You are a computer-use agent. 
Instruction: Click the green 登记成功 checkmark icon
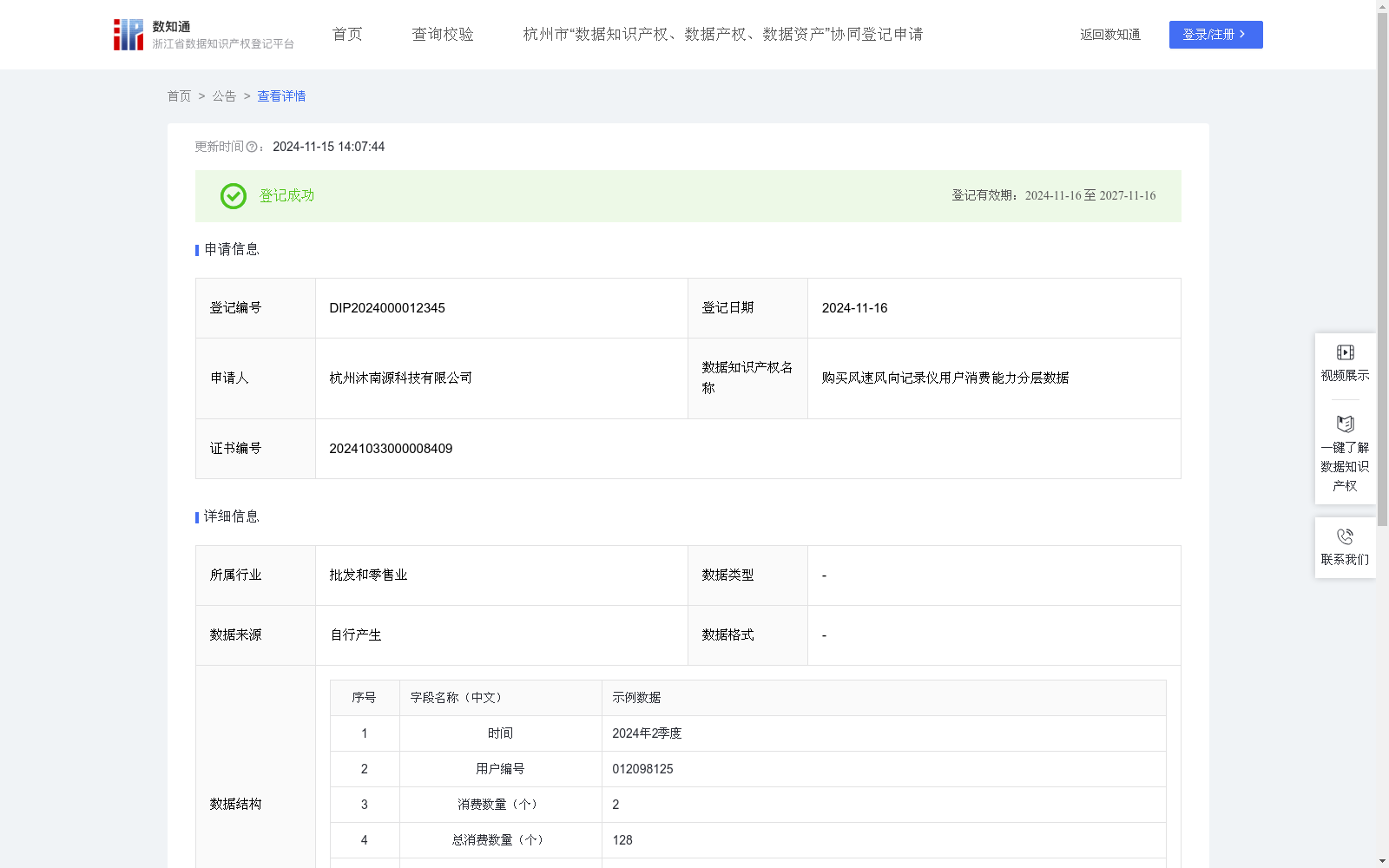(233, 196)
